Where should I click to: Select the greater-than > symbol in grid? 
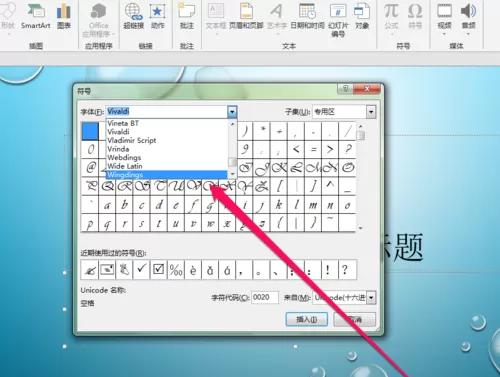[x=330, y=149]
